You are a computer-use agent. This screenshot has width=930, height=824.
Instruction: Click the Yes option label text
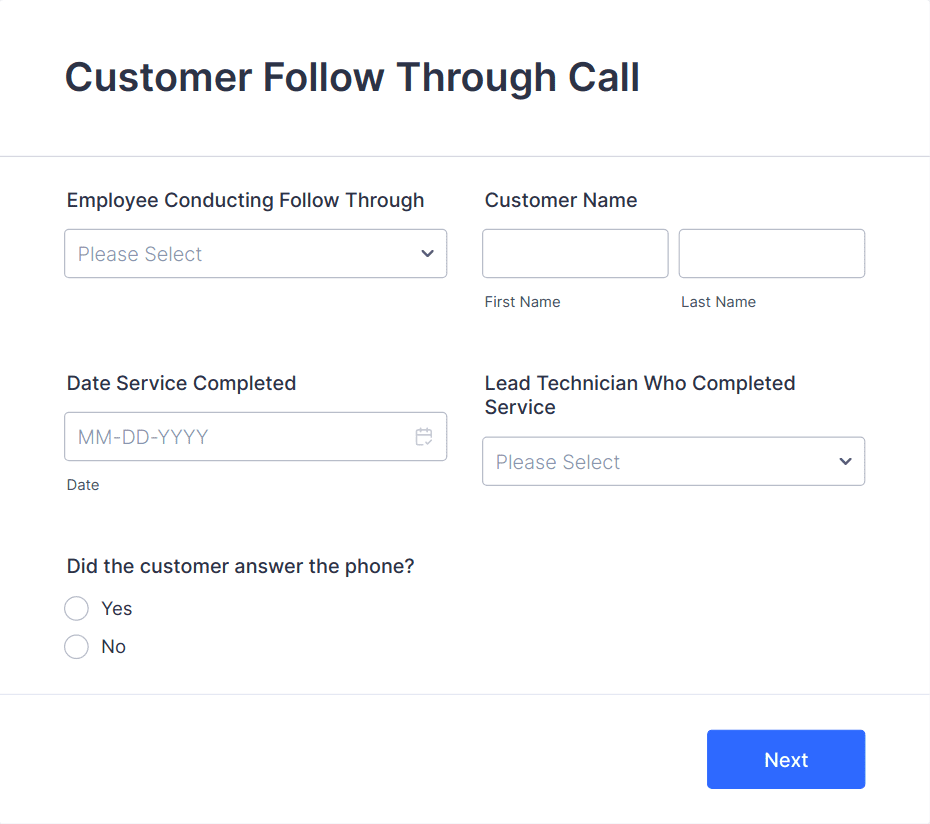pyautogui.click(x=116, y=609)
